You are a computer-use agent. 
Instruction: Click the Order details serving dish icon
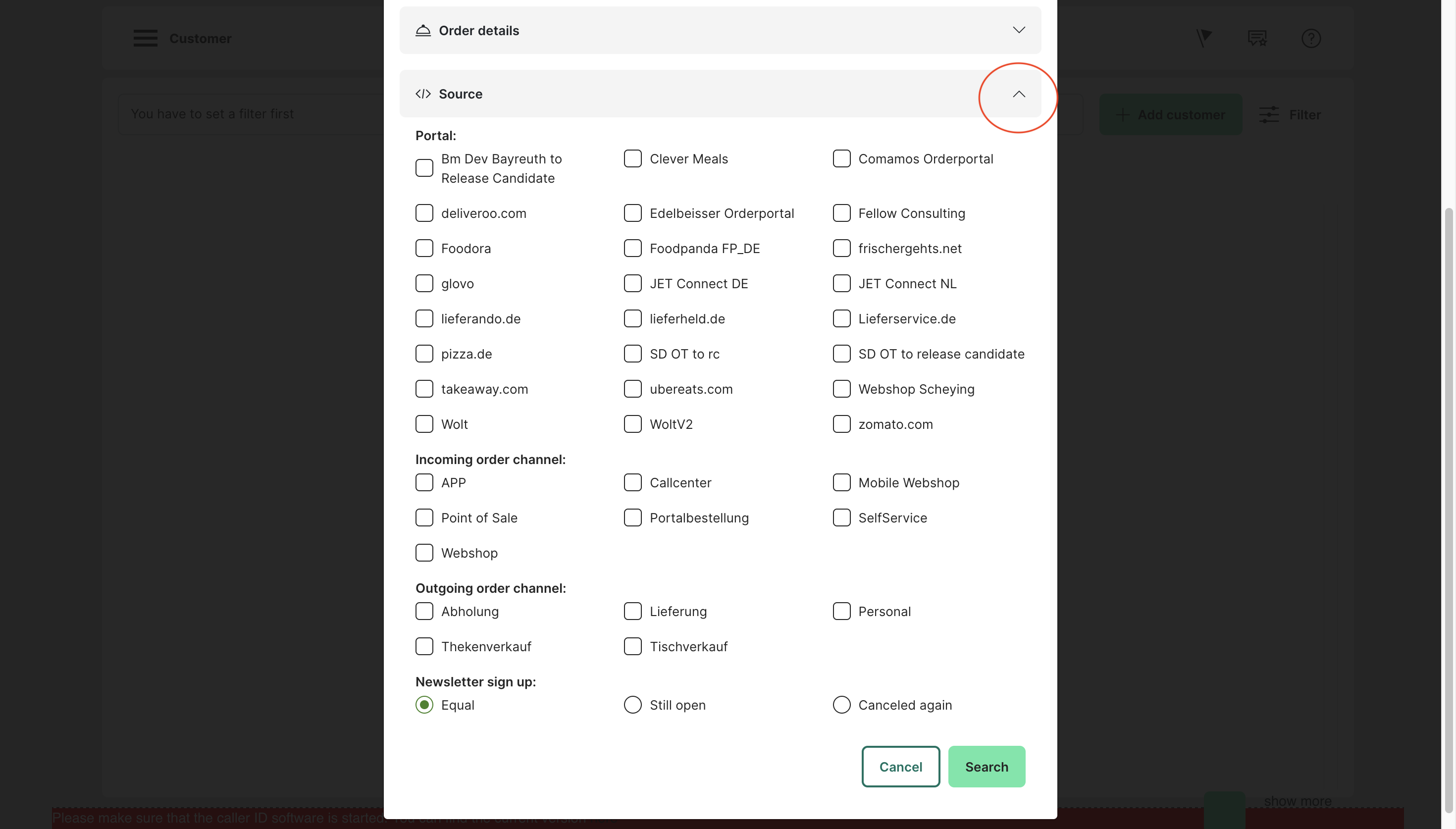(423, 30)
